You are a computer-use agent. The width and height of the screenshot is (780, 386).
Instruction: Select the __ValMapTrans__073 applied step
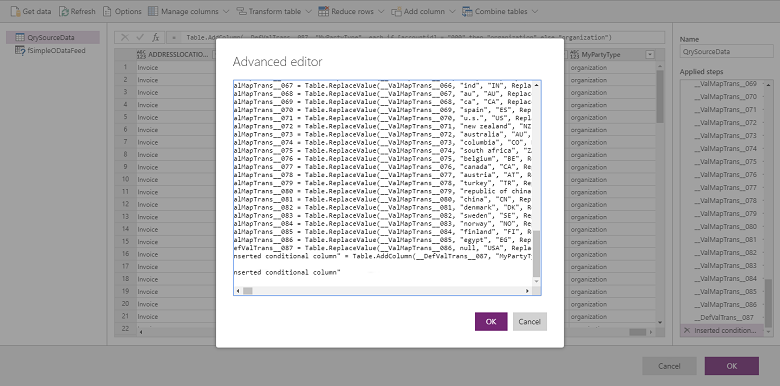(725, 135)
